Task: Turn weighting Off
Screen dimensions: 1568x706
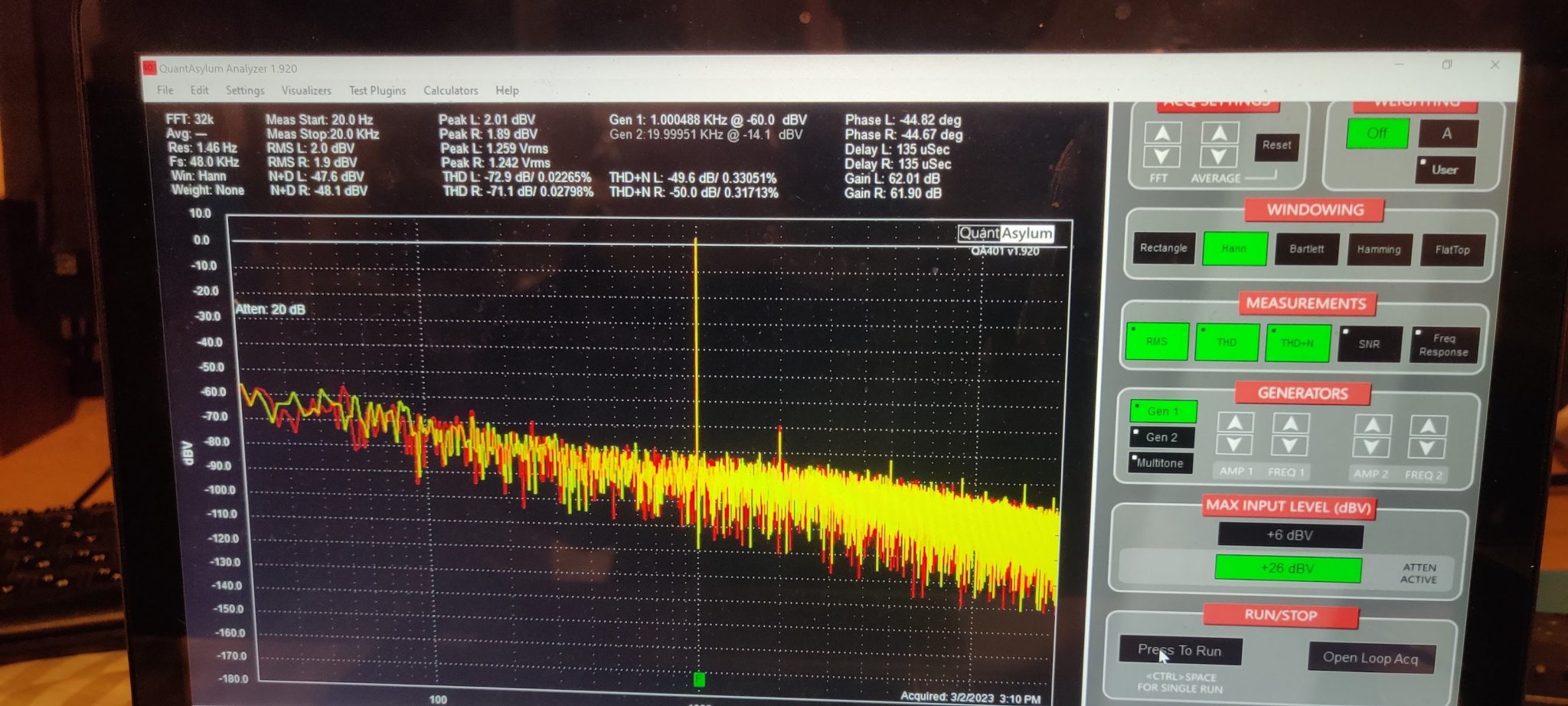Action: click(x=1377, y=133)
